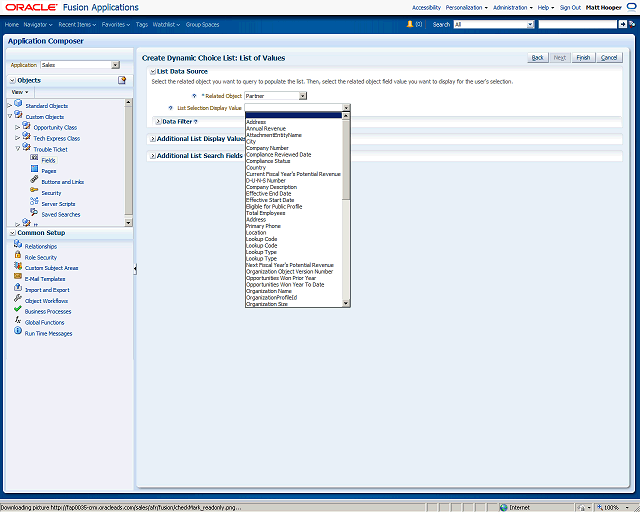Select Annual Revenue in the dropdown list
The image size is (640, 512).
(x=293, y=129)
